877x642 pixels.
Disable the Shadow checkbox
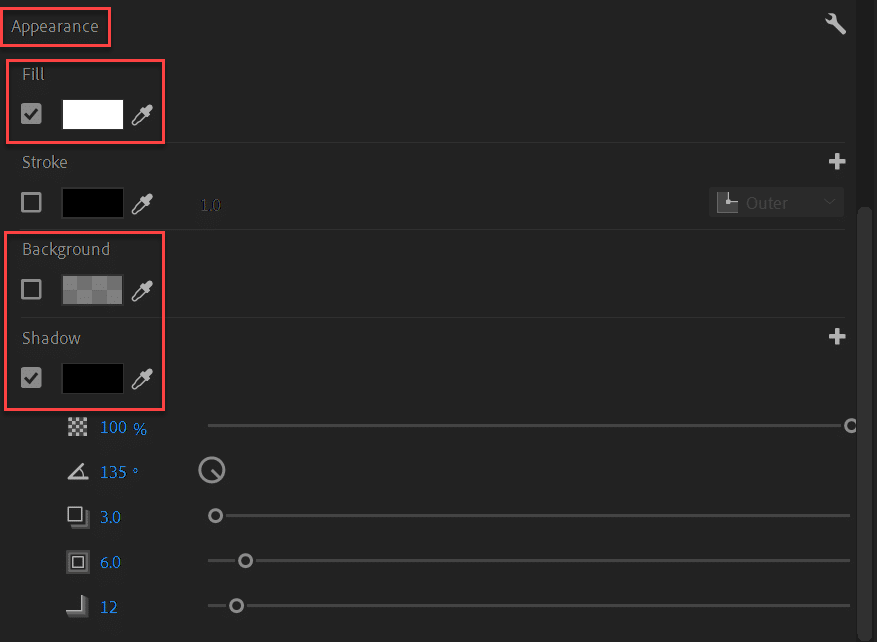[31, 377]
